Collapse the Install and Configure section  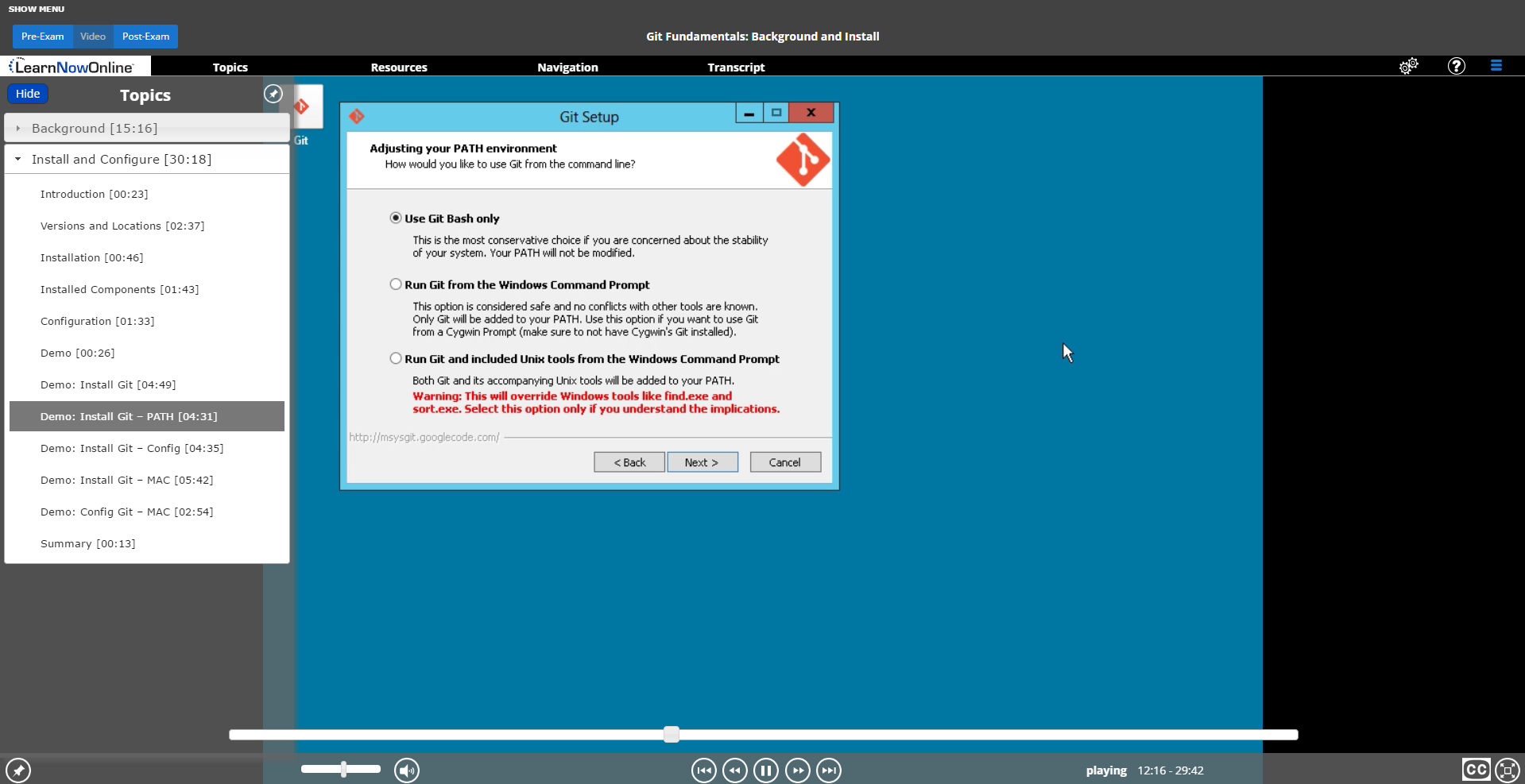18,160
